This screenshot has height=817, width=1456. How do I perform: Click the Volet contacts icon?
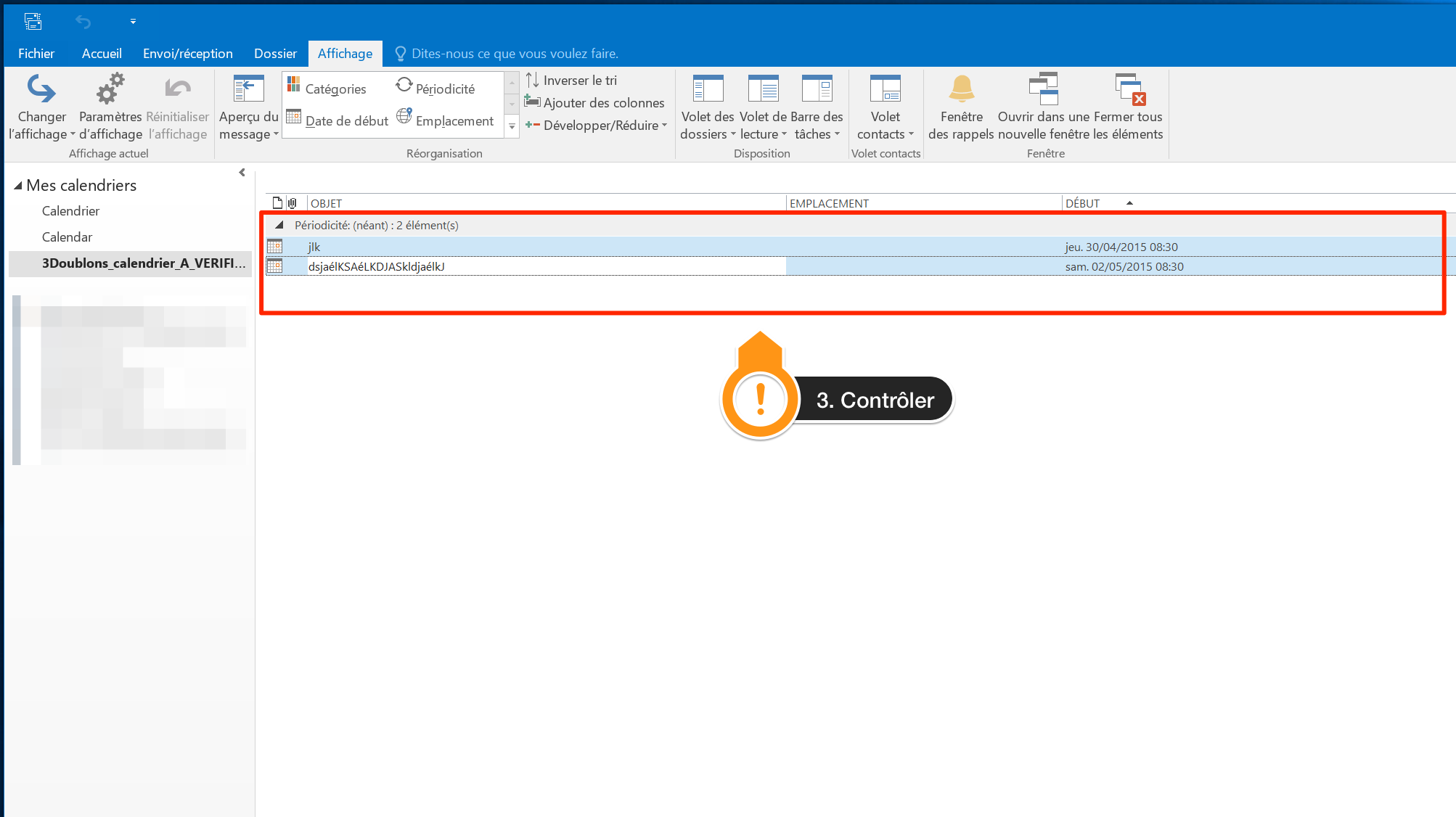click(885, 89)
